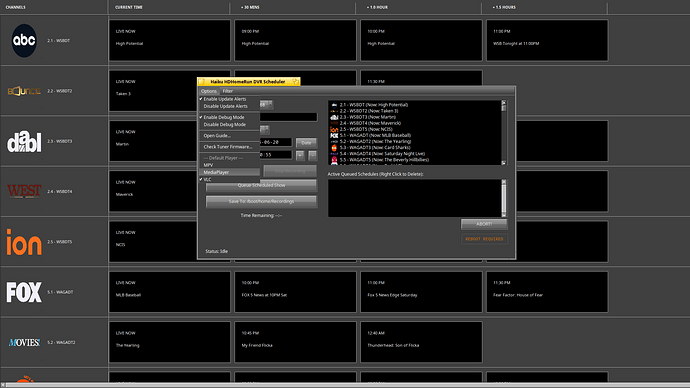Click the ion channel logo in guide
The height and width of the screenshot is (388, 690).
pos(24,242)
